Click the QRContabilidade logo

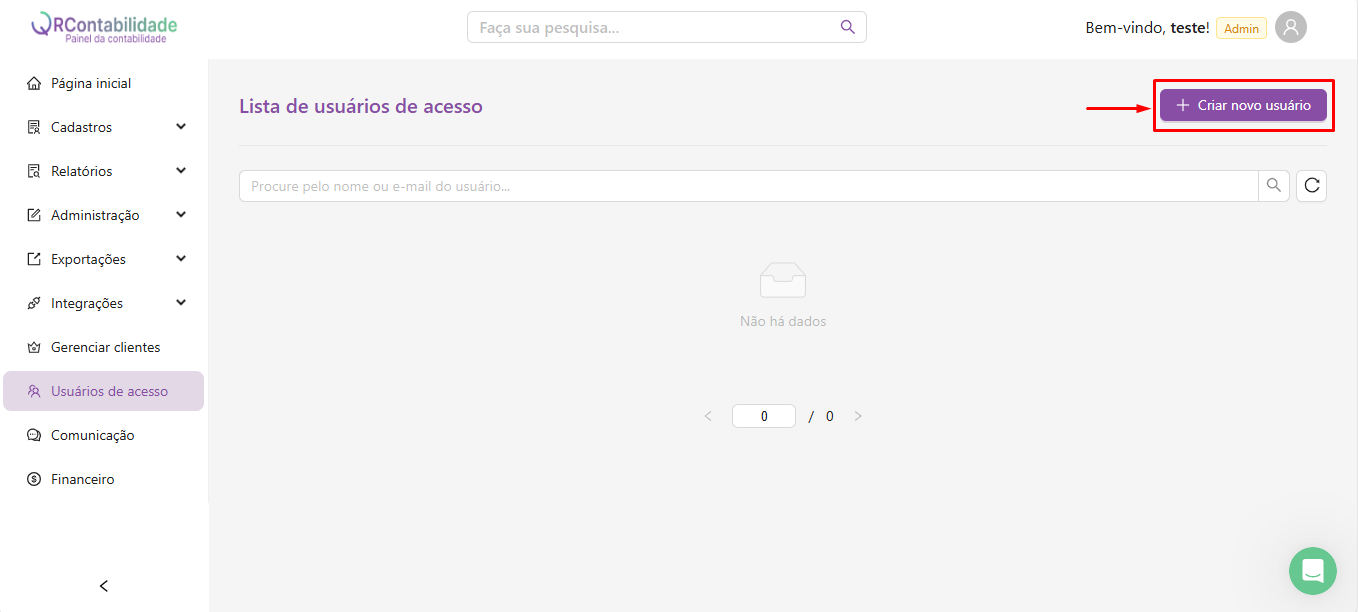coord(104,28)
